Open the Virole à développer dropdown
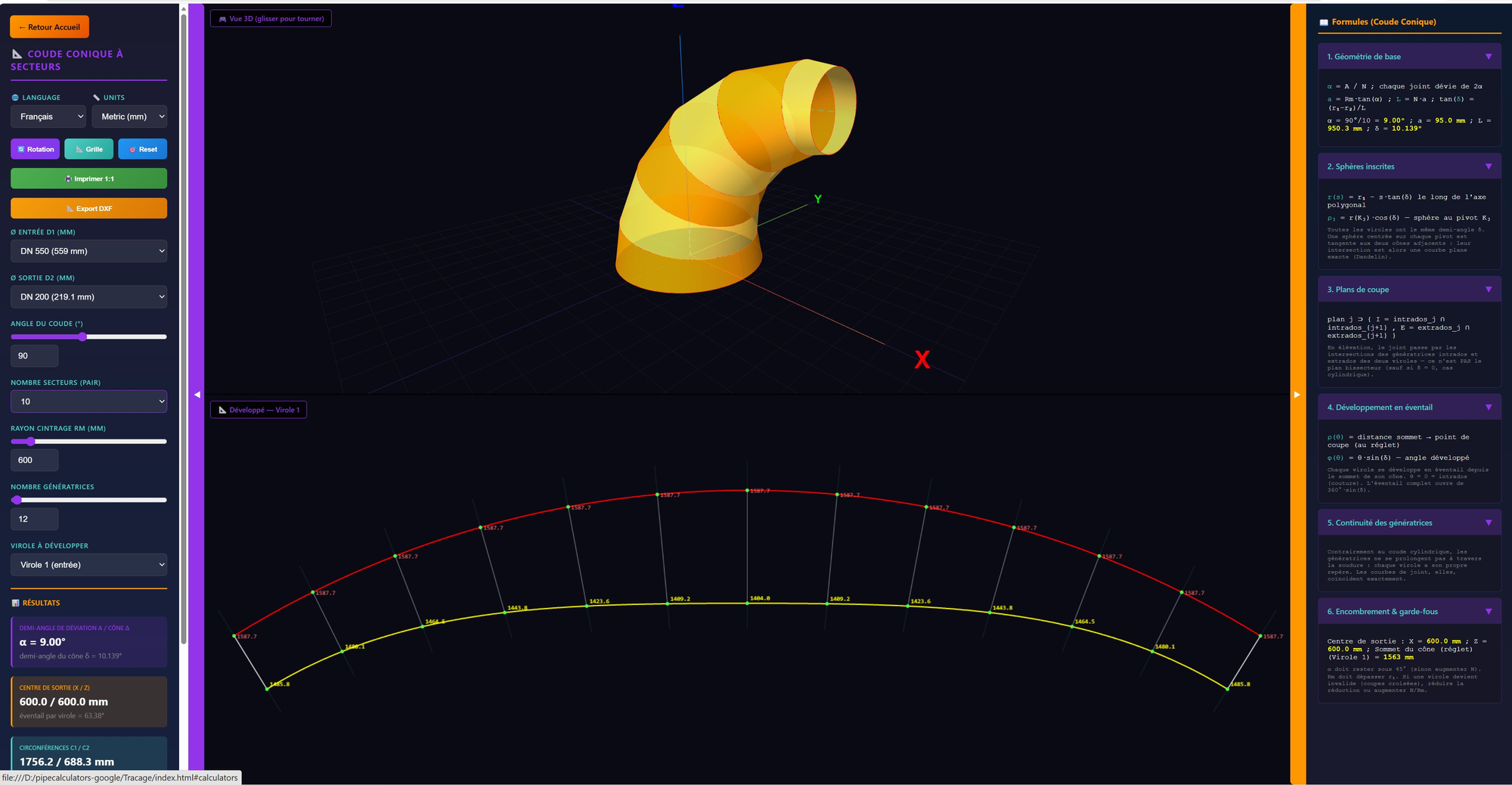Screen dimensions: 1512x785 pos(89,565)
